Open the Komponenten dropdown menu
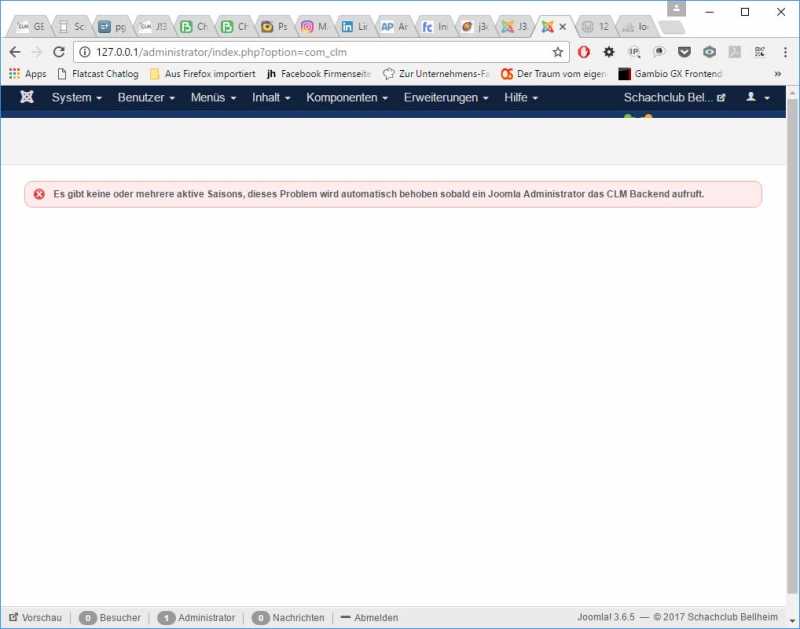Viewport: 800px width, 629px height. pos(347,97)
